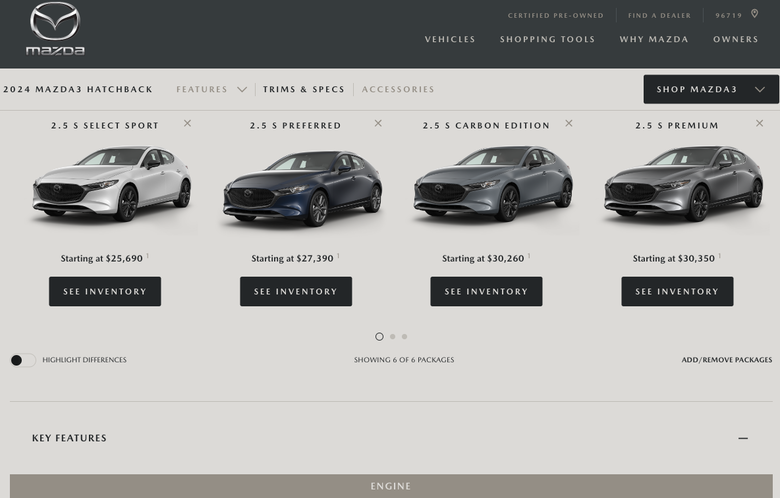780x498 pixels.
Task: See inventory for 2.5 S Preferred
Action: (296, 292)
